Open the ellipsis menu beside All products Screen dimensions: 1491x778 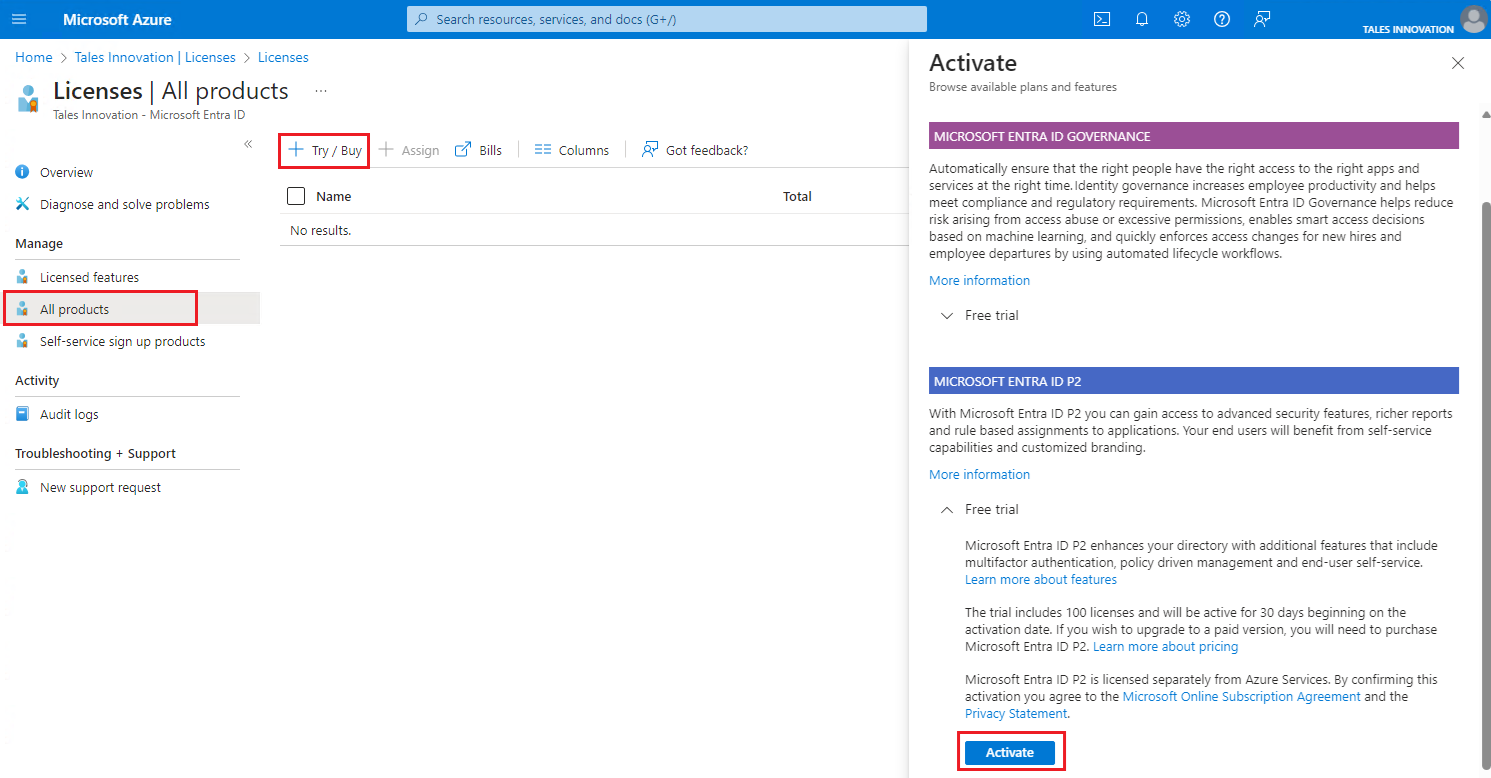321,91
